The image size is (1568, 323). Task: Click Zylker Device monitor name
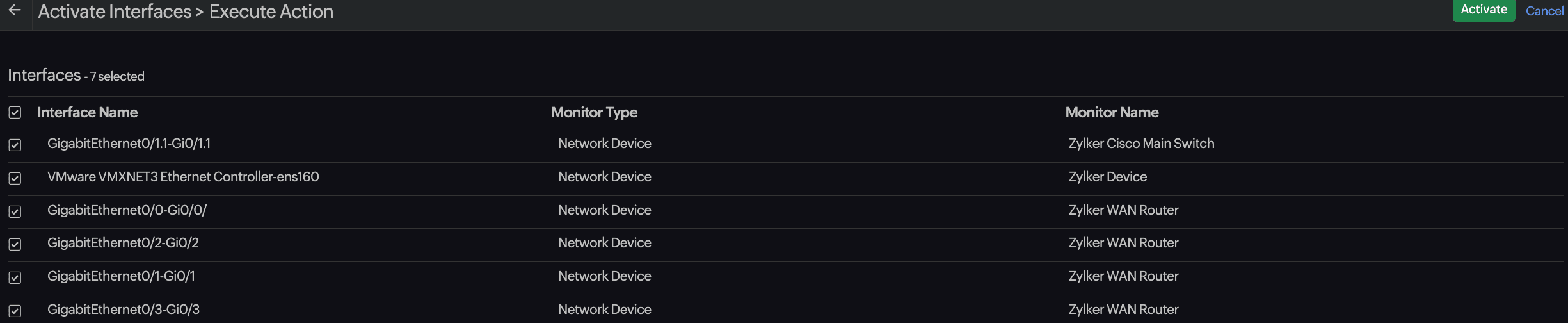click(x=1107, y=177)
